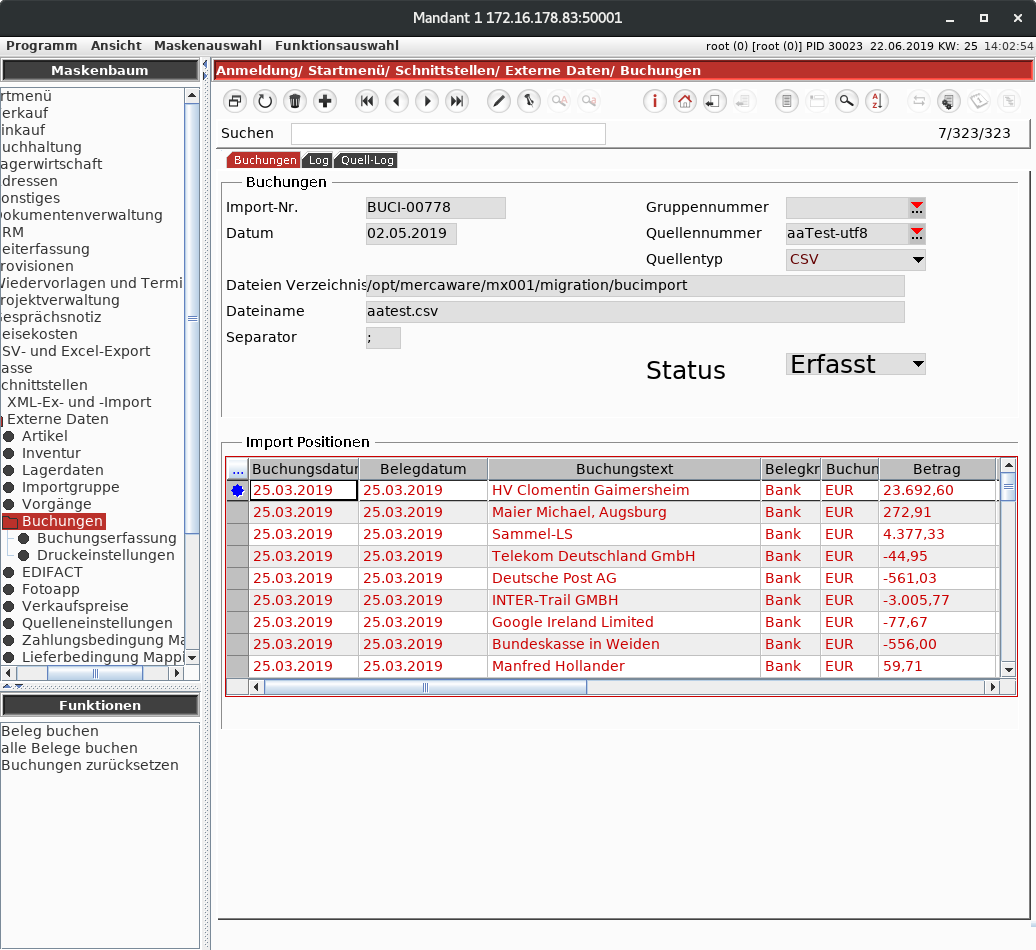Click in the Suchen input field
This screenshot has width=1036, height=950.
point(448,133)
